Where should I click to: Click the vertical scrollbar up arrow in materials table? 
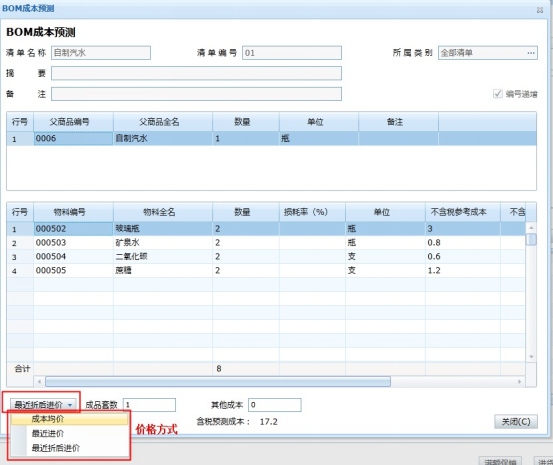[x=531, y=228]
